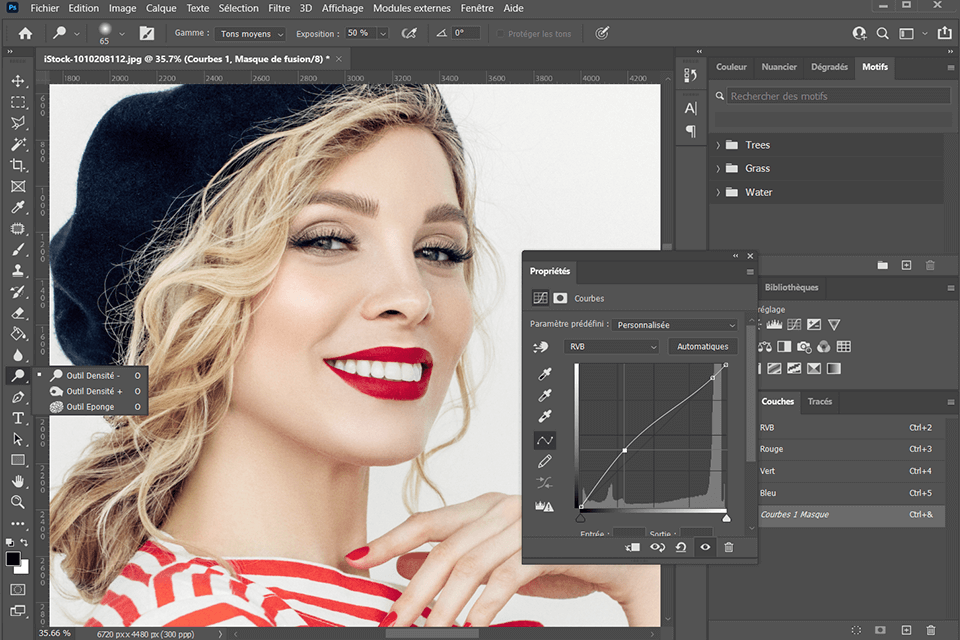The width and height of the screenshot is (960, 640).
Task: Expand the Water folder
Action: pos(718,192)
